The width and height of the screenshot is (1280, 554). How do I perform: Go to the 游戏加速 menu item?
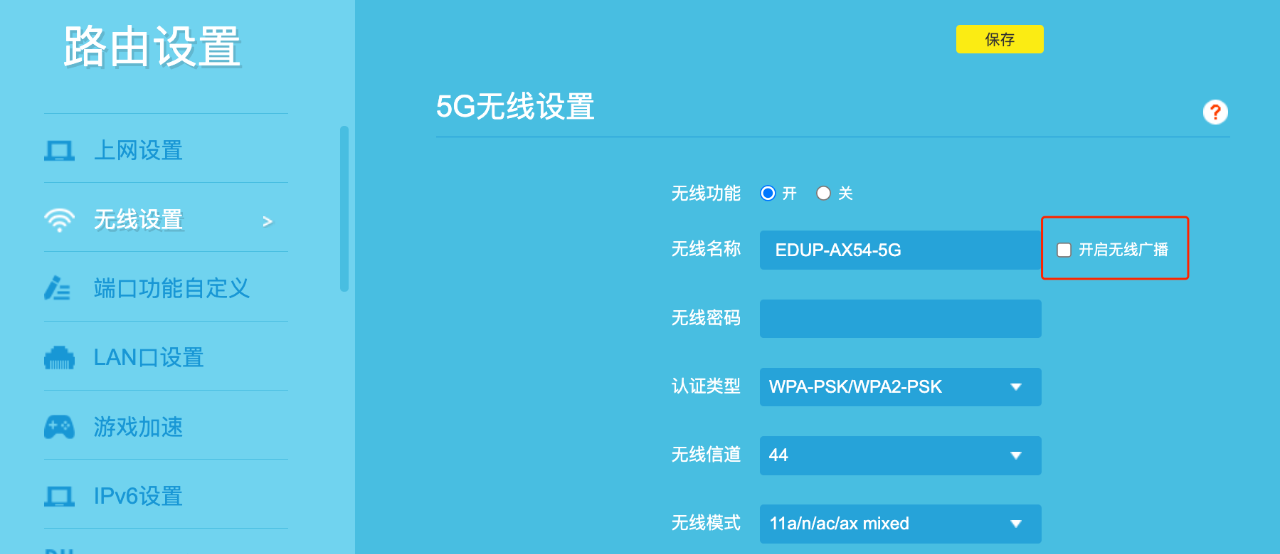(138, 427)
